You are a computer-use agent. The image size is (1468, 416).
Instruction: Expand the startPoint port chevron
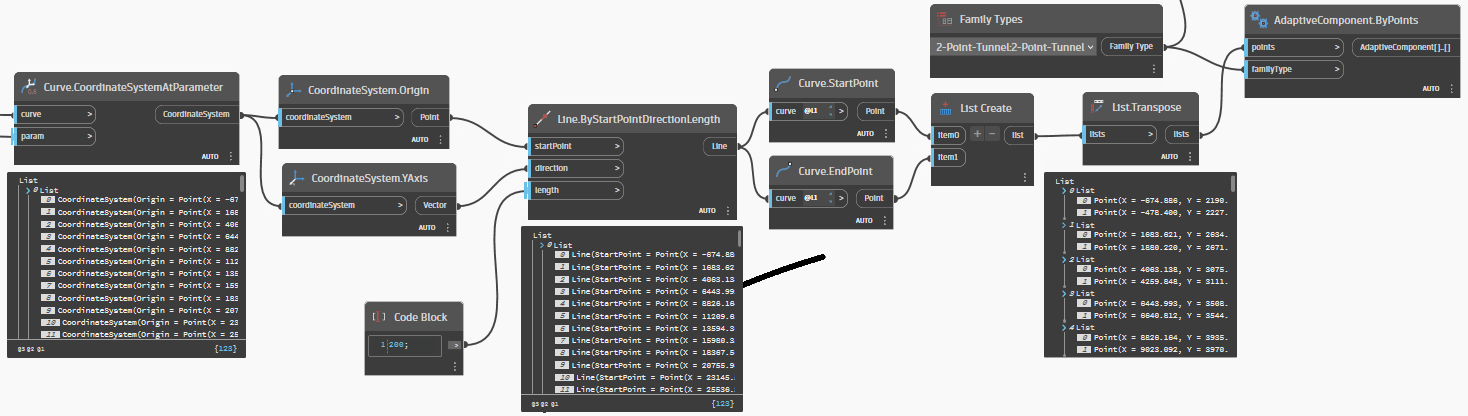coord(616,146)
